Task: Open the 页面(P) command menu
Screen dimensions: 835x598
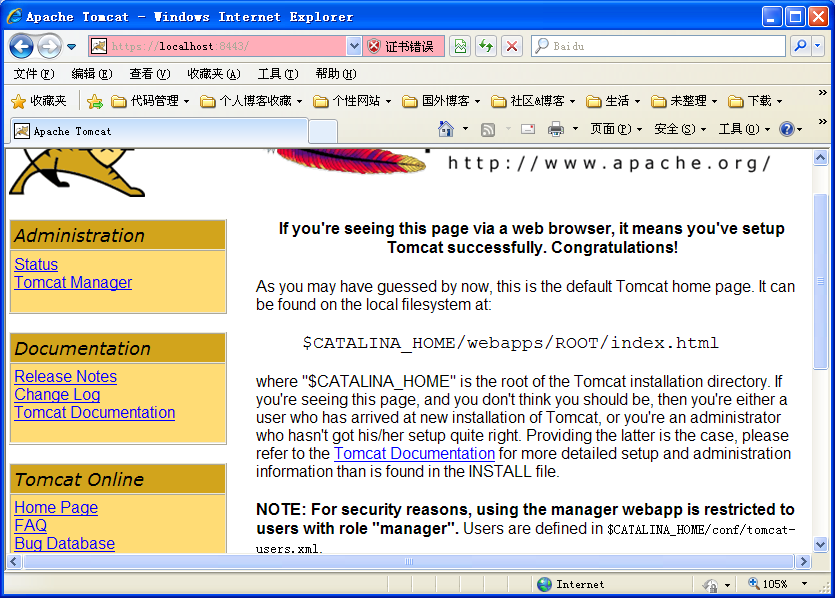Action: pyautogui.click(x=616, y=129)
